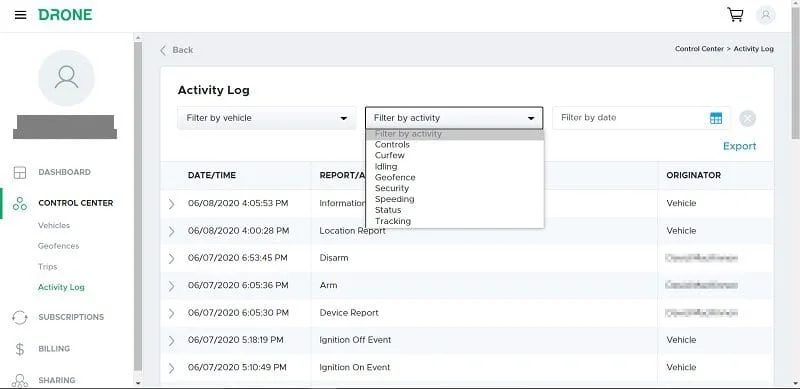800x389 pixels.
Task: Click the Back arrow link
Action: (177, 50)
